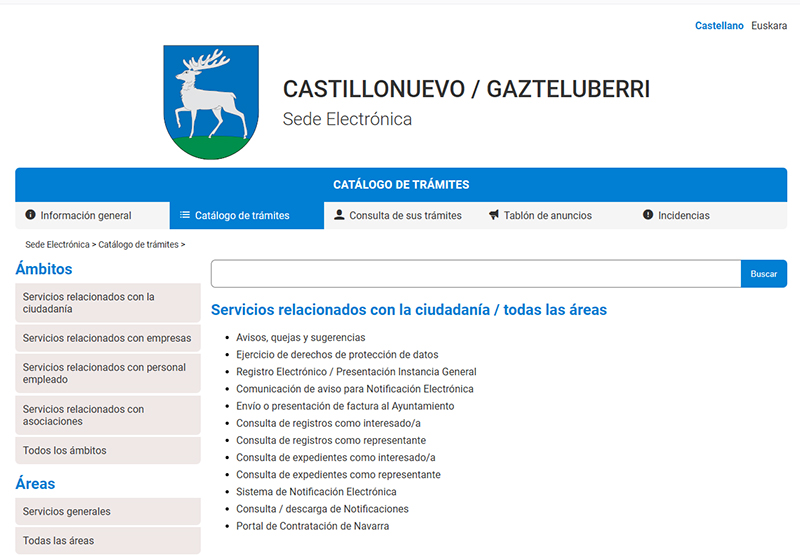The image size is (800, 555).
Task: Go to Consulta de sus trámites tab
Action: (401, 215)
